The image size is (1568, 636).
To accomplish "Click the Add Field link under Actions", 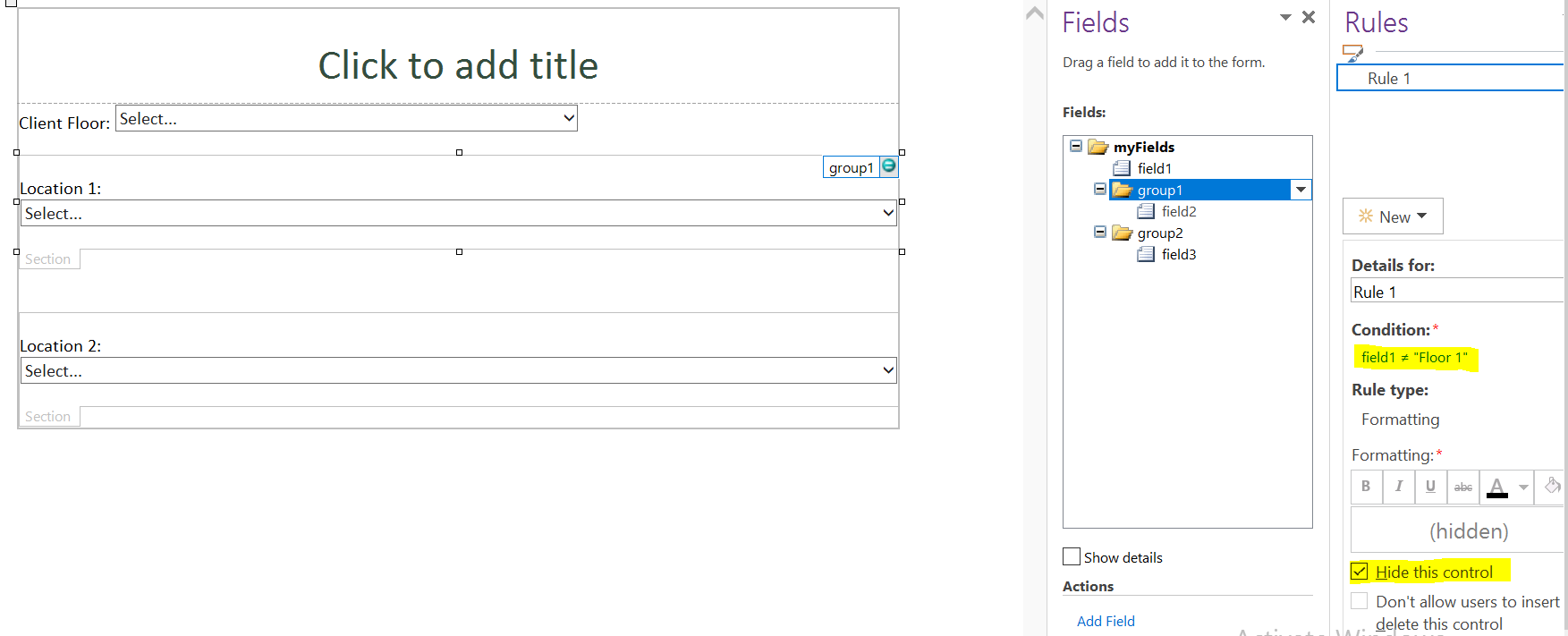I will 1106,620.
